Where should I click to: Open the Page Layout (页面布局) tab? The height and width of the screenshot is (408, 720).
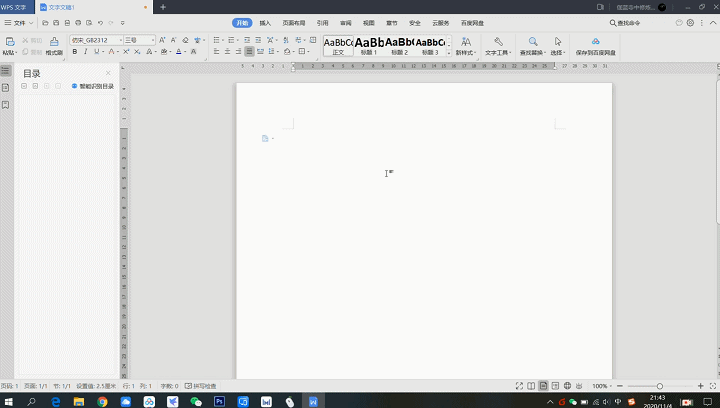tap(293, 22)
